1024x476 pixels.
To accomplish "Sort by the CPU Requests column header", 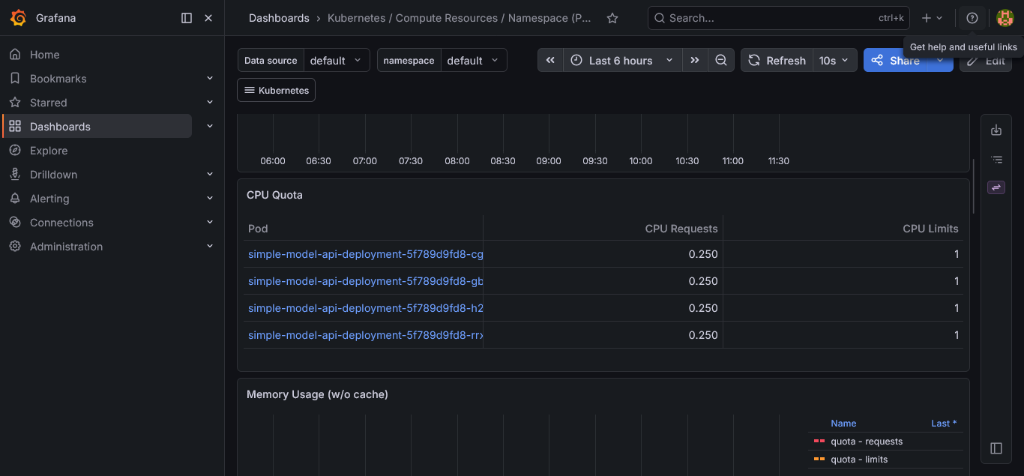I will pyautogui.click(x=681, y=229).
